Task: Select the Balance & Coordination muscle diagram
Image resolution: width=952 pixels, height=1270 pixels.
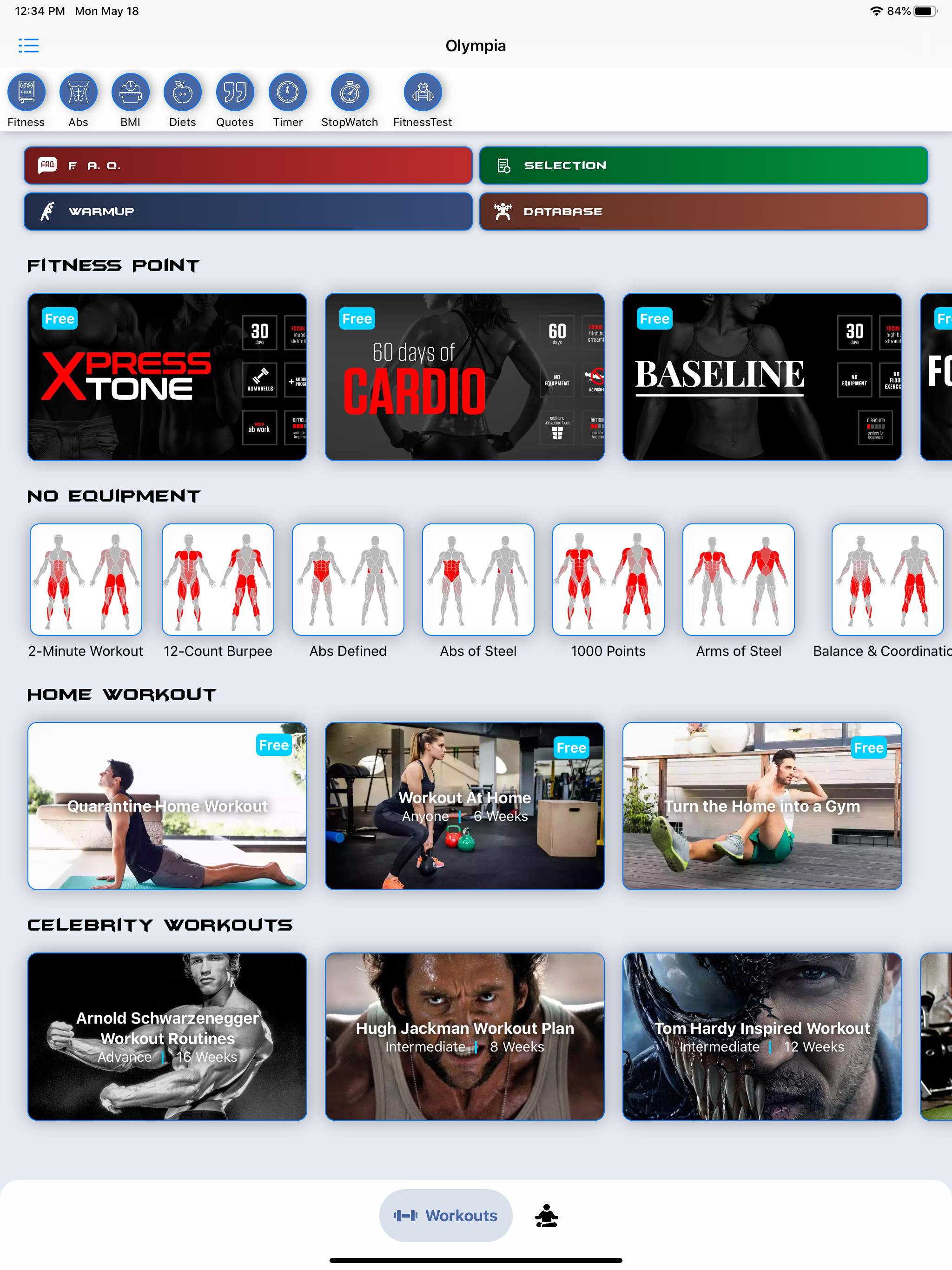Action: tap(888, 579)
